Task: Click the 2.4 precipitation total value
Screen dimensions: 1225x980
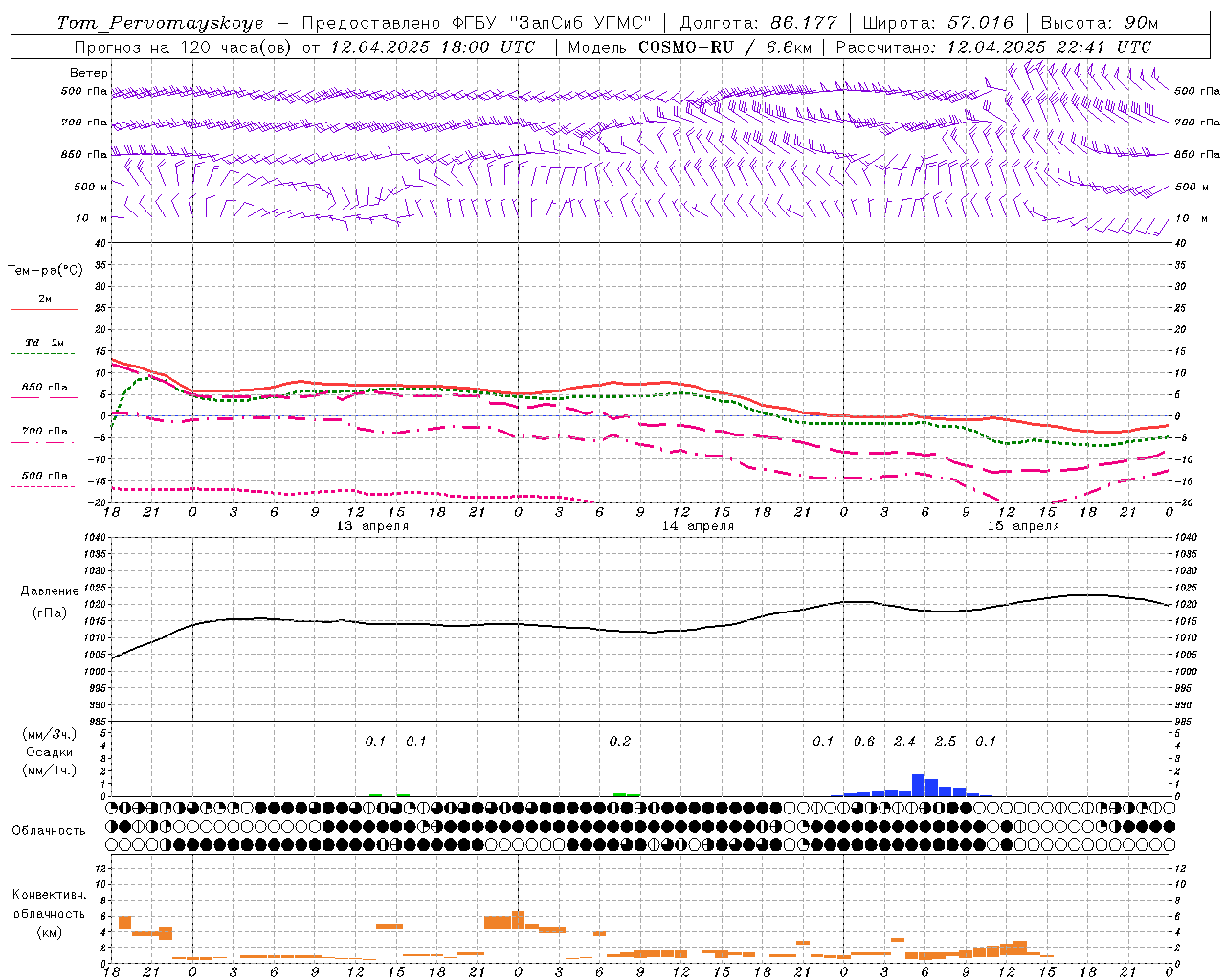Action: click(904, 742)
